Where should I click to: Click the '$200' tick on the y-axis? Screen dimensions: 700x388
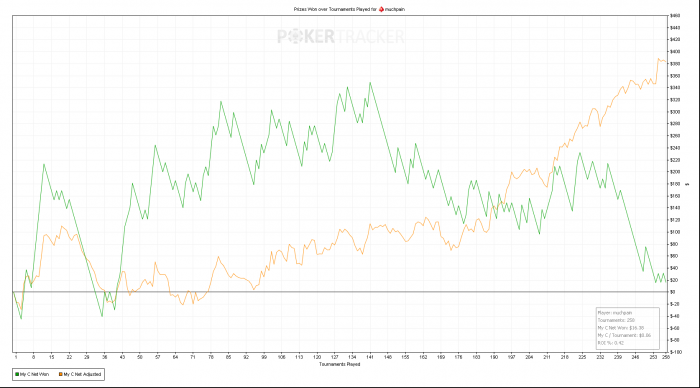click(675, 172)
